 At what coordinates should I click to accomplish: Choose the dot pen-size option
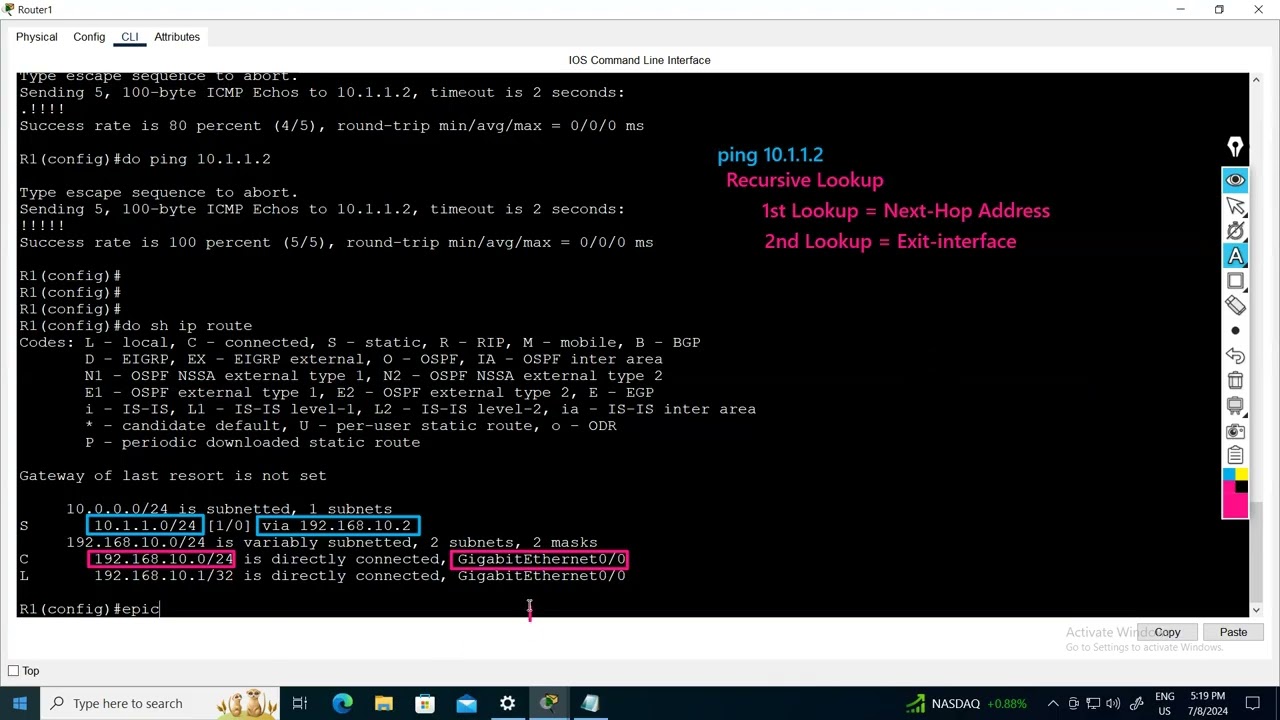click(x=1235, y=331)
